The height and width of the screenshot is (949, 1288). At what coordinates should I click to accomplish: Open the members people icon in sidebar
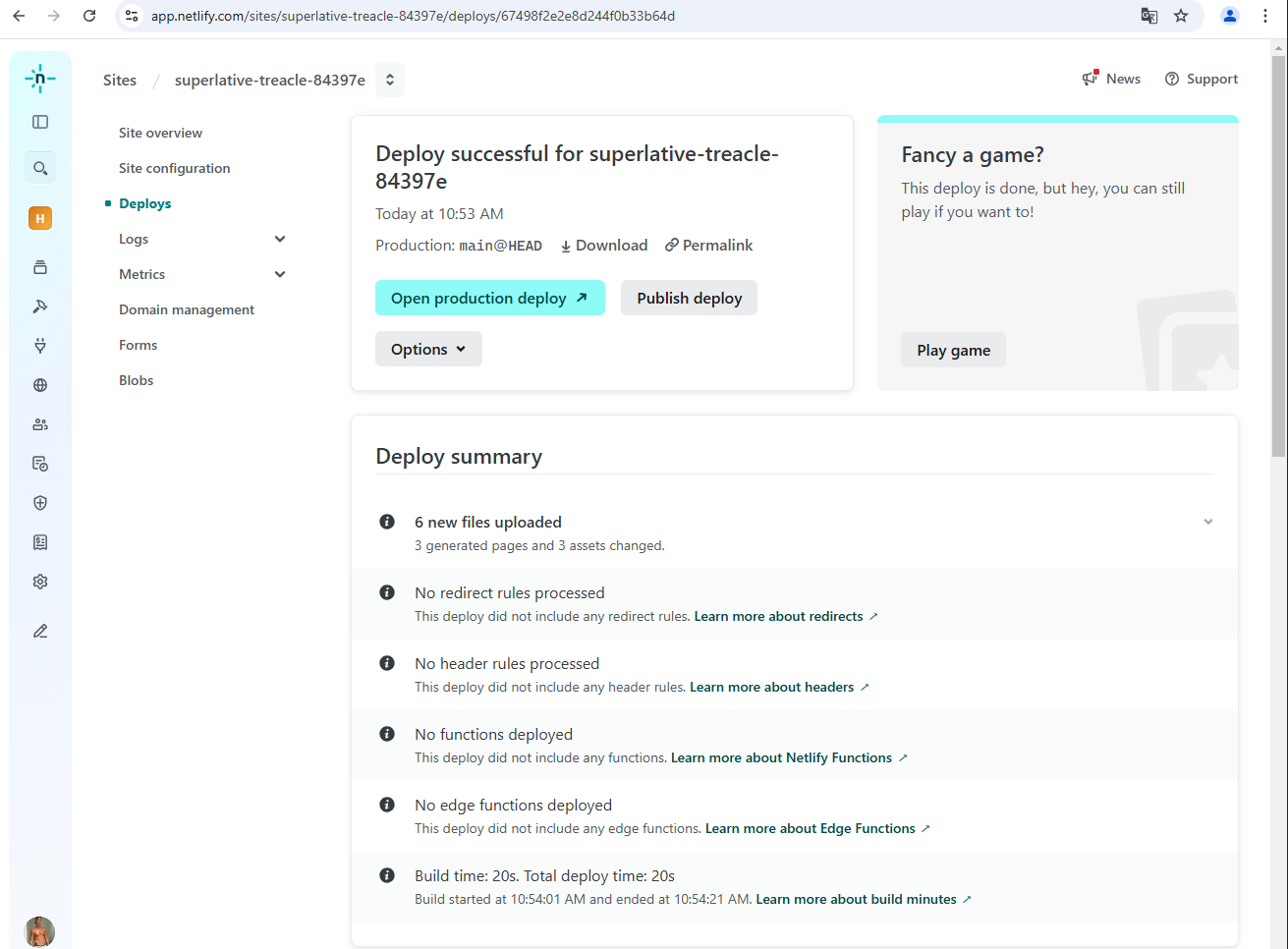(x=40, y=424)
